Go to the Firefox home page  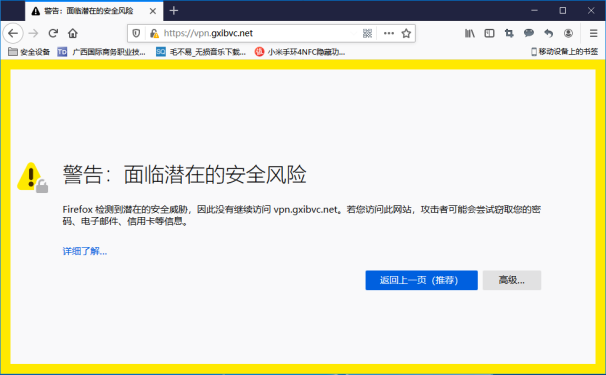point(73,34)
